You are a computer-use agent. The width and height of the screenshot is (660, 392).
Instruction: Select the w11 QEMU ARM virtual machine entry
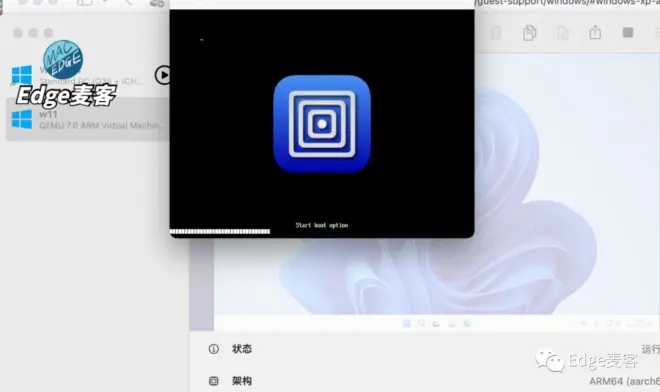click(x=88, y=120)
